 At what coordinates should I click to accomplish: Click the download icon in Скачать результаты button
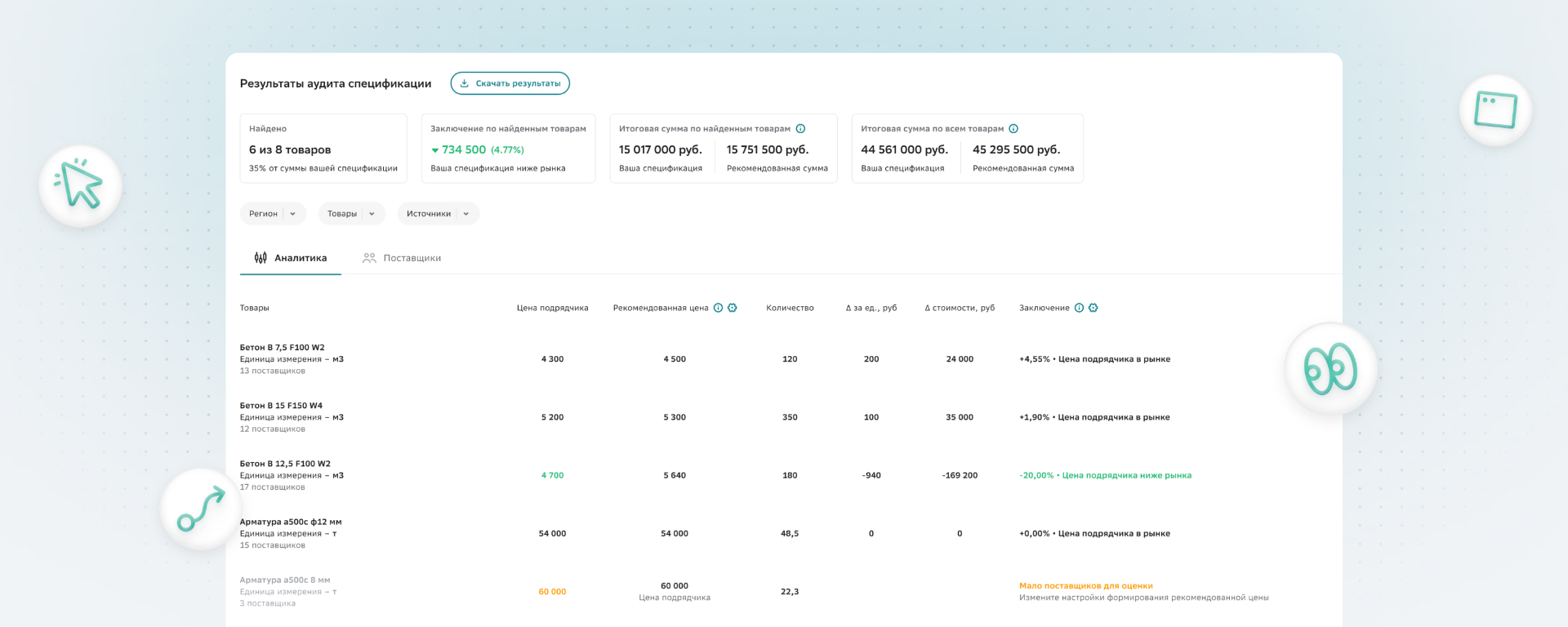point(464,83)
